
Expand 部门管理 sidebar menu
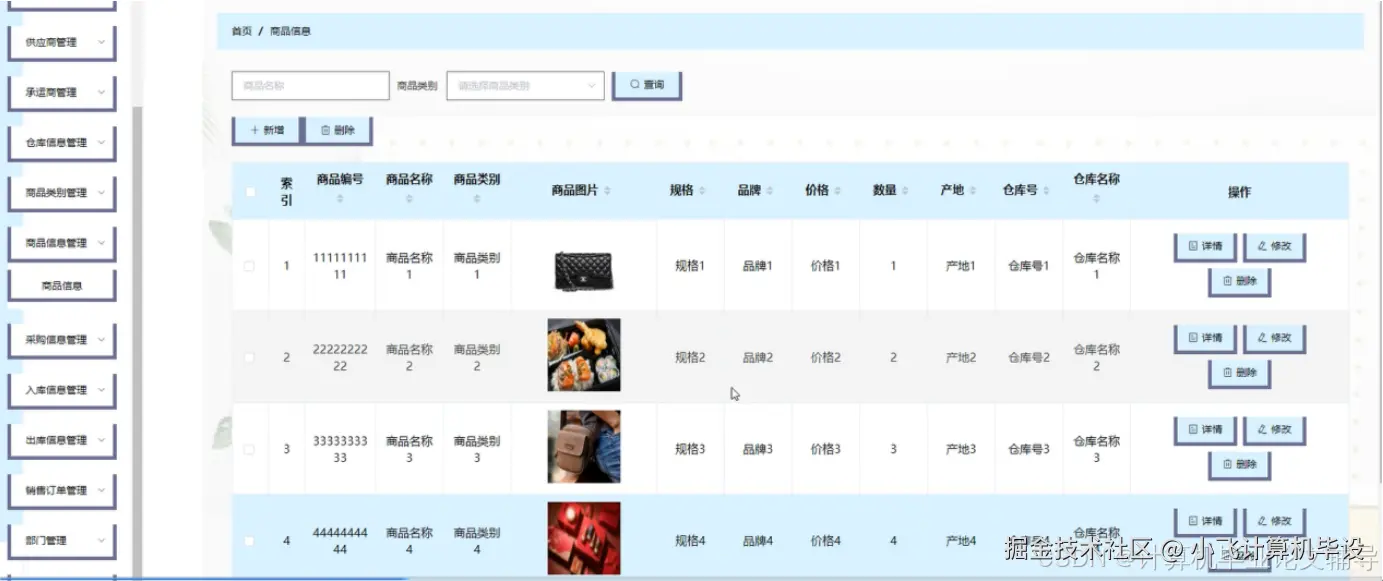61,540
